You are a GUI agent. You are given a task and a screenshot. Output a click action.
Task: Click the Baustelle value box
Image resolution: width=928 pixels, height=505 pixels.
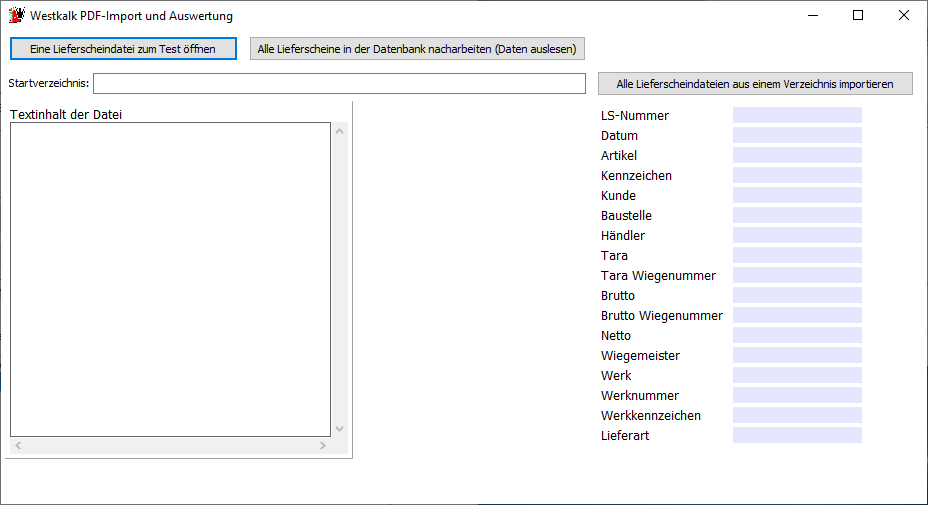797,215
